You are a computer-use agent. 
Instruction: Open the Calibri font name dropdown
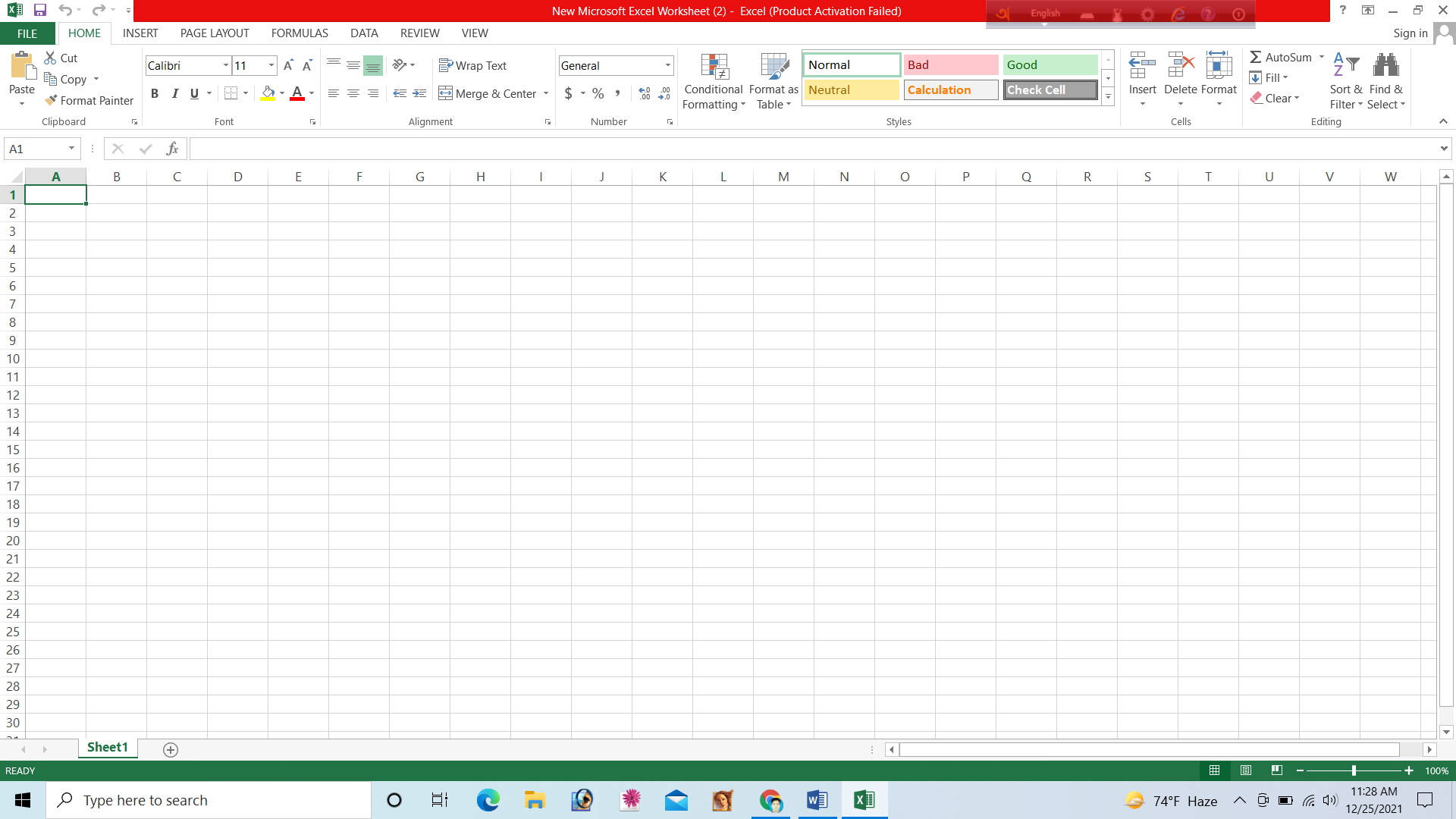(x=225, y=65)
